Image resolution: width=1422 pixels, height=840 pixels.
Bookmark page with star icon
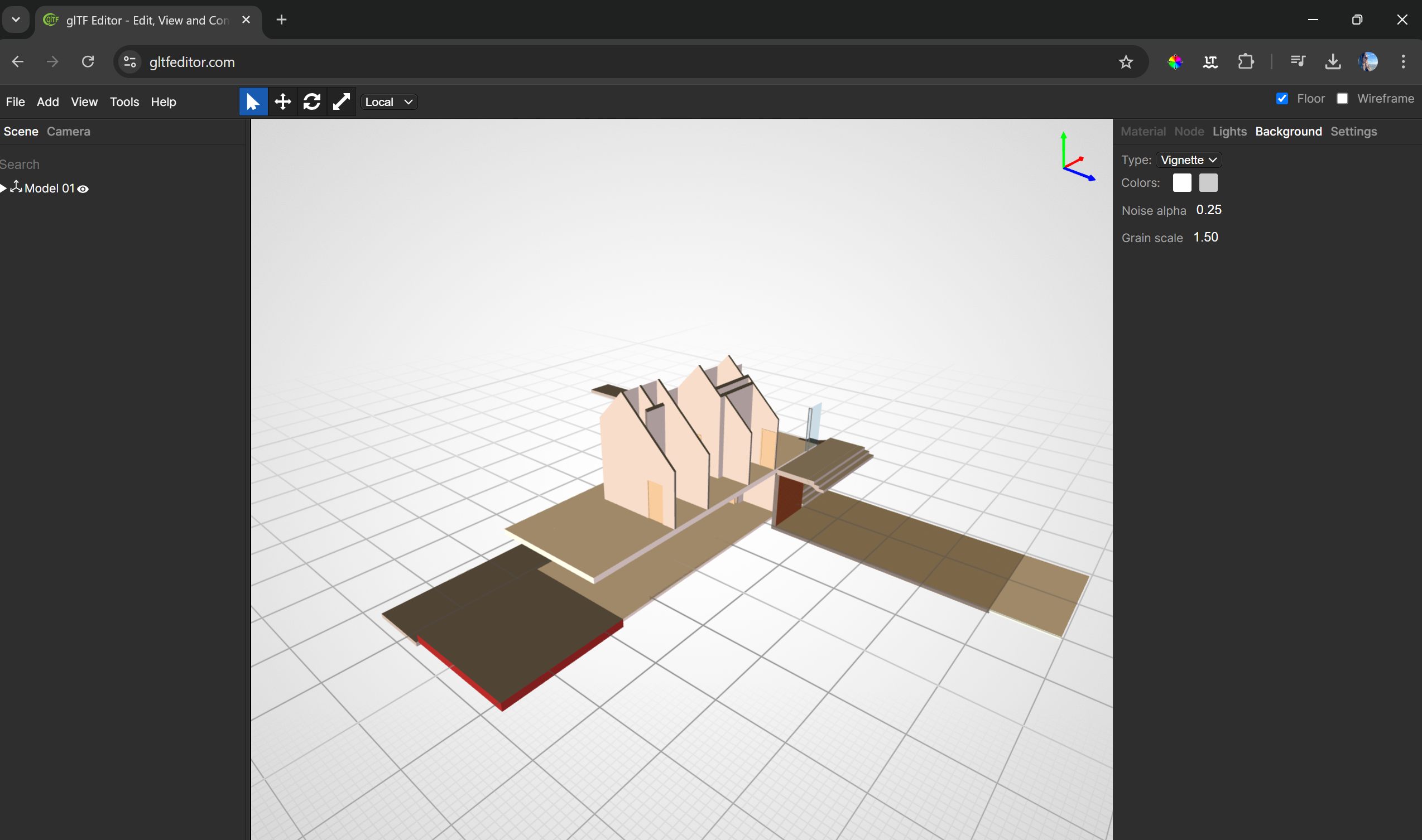point(1126,62)
